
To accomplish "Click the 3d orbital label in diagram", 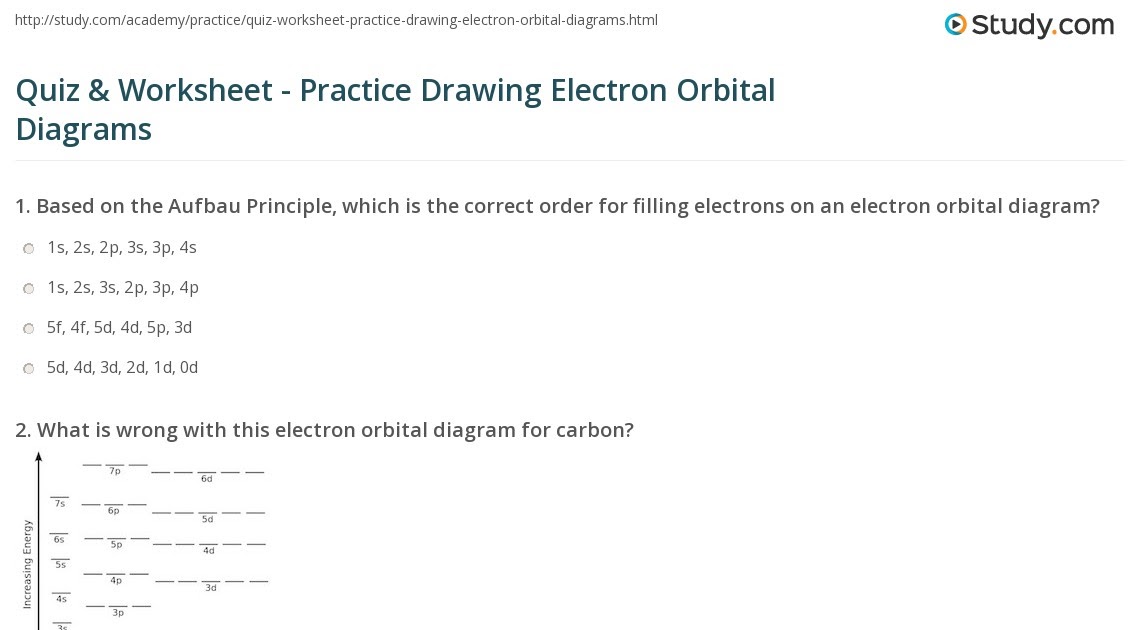I will (x=211, y=588).
